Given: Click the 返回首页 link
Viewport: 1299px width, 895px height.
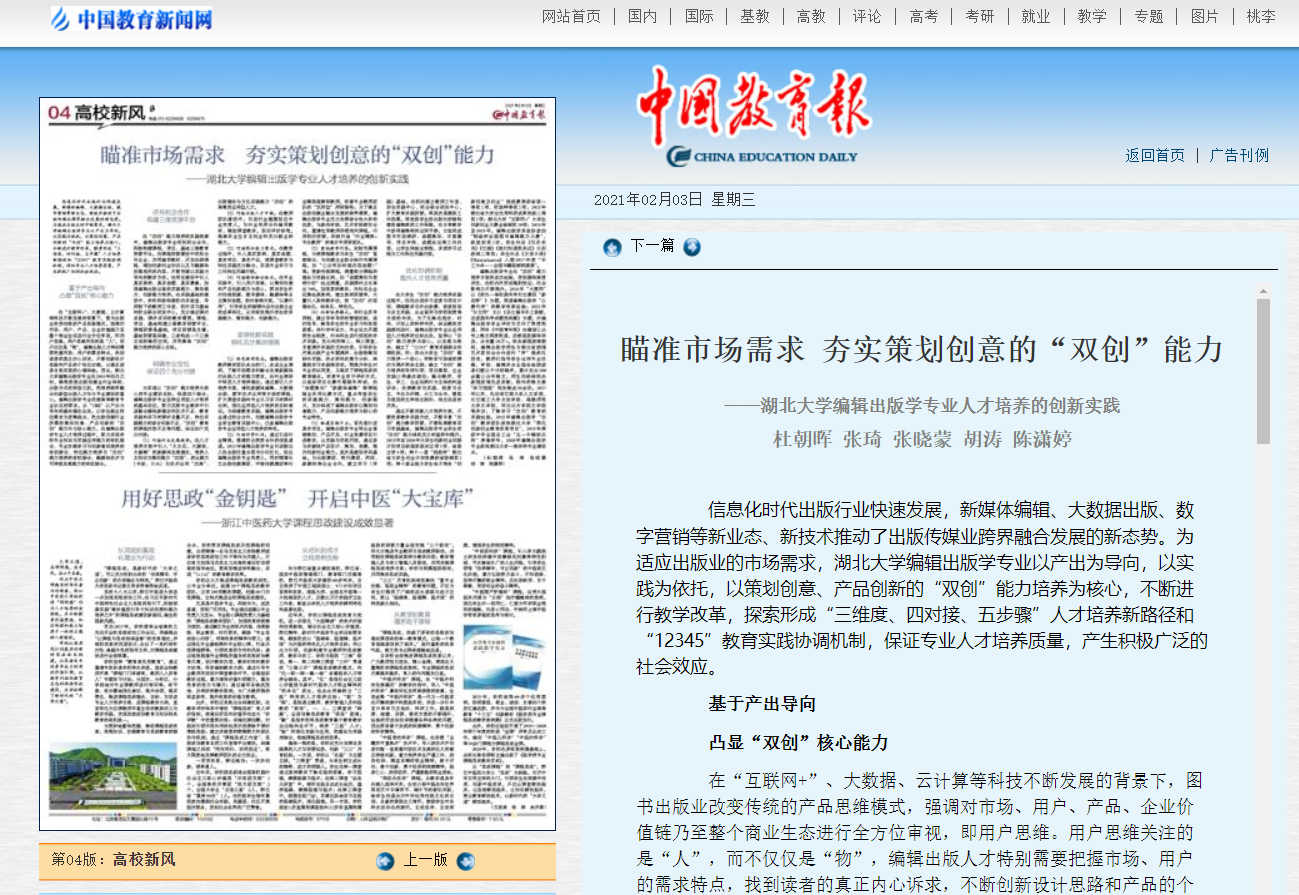Looking at the screenshot, I should [1154, 155].
